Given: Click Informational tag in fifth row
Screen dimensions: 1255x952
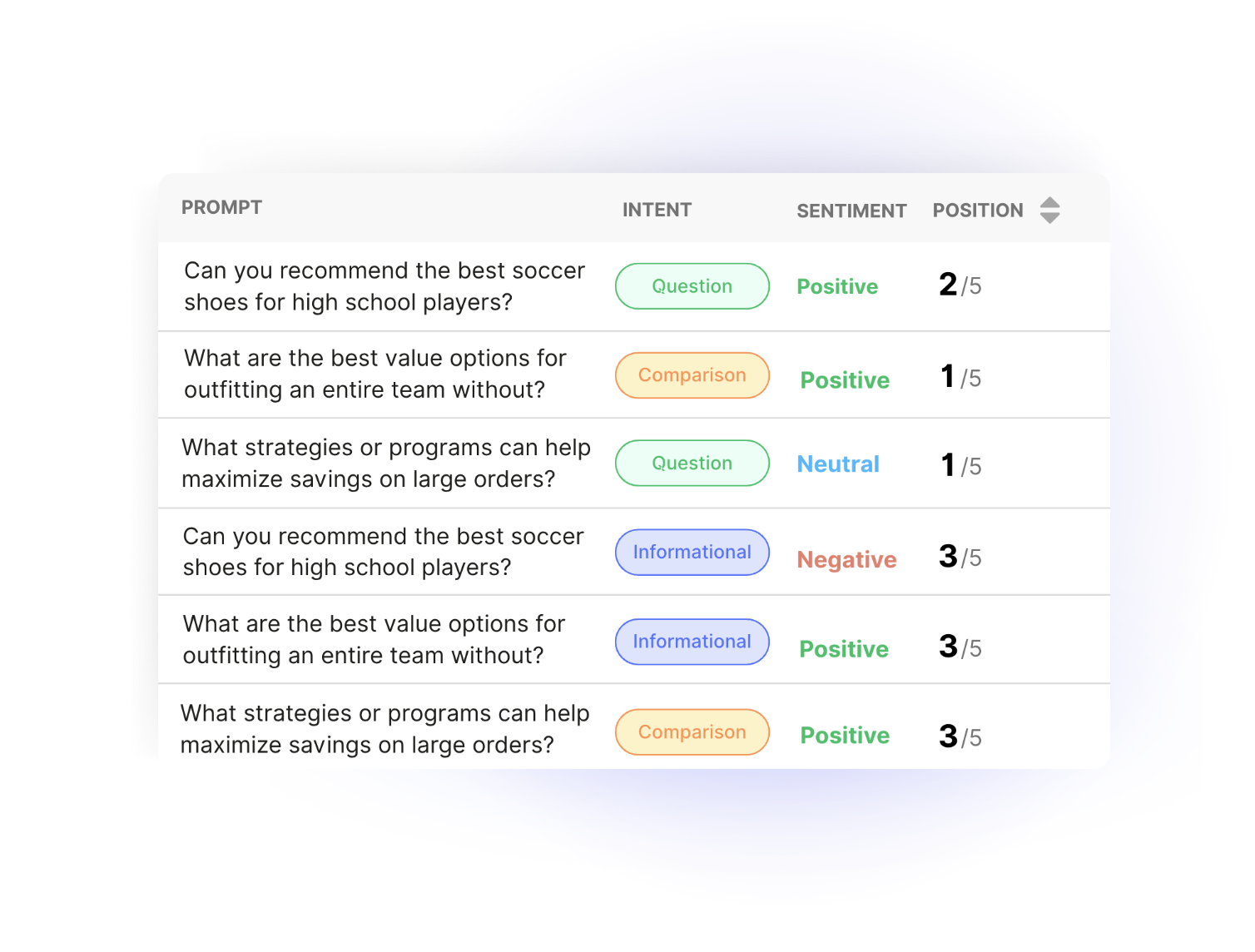Looking at the screenshot, I should tap(692, 642).
